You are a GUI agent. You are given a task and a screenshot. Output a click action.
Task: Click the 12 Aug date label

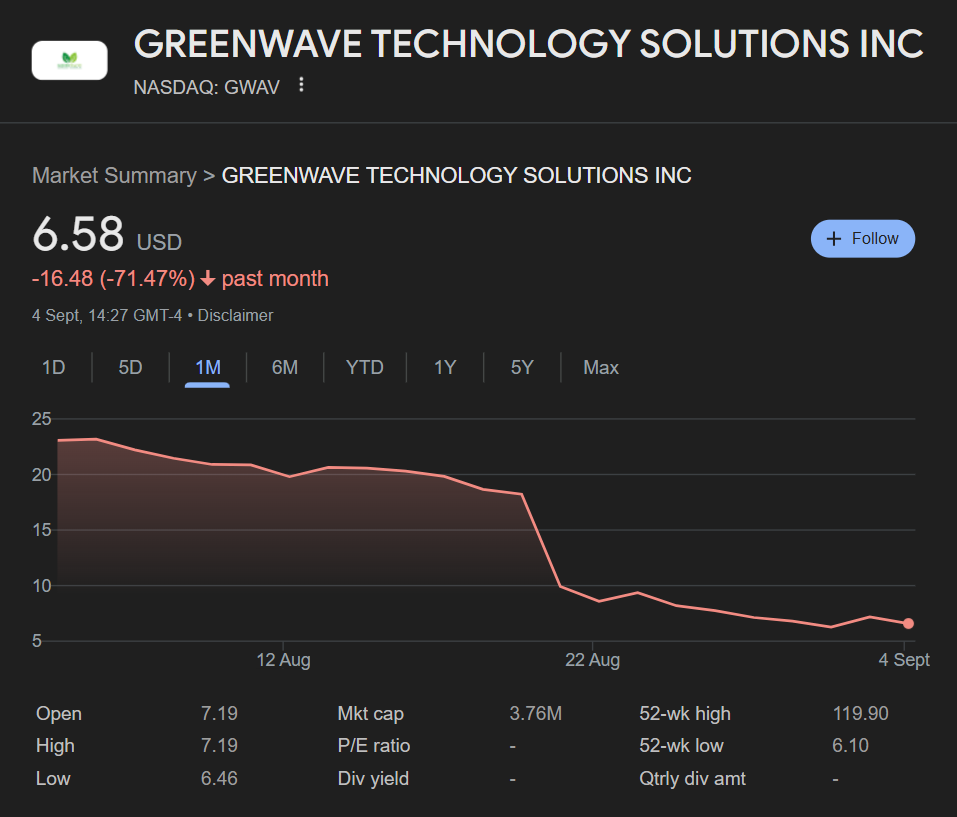(x=283, y=660)
